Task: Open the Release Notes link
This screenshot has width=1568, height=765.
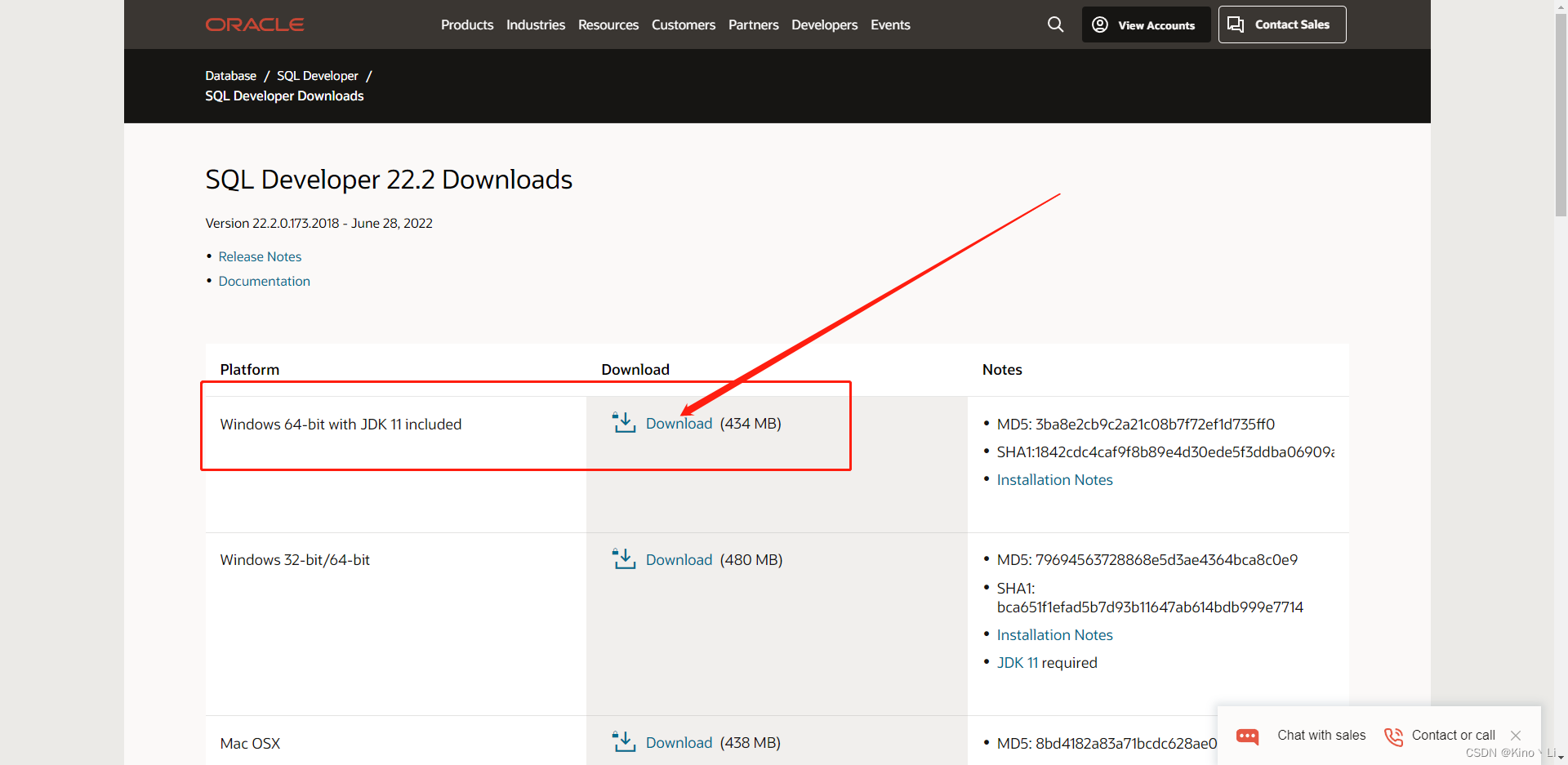Action: [x=260, y=256]
